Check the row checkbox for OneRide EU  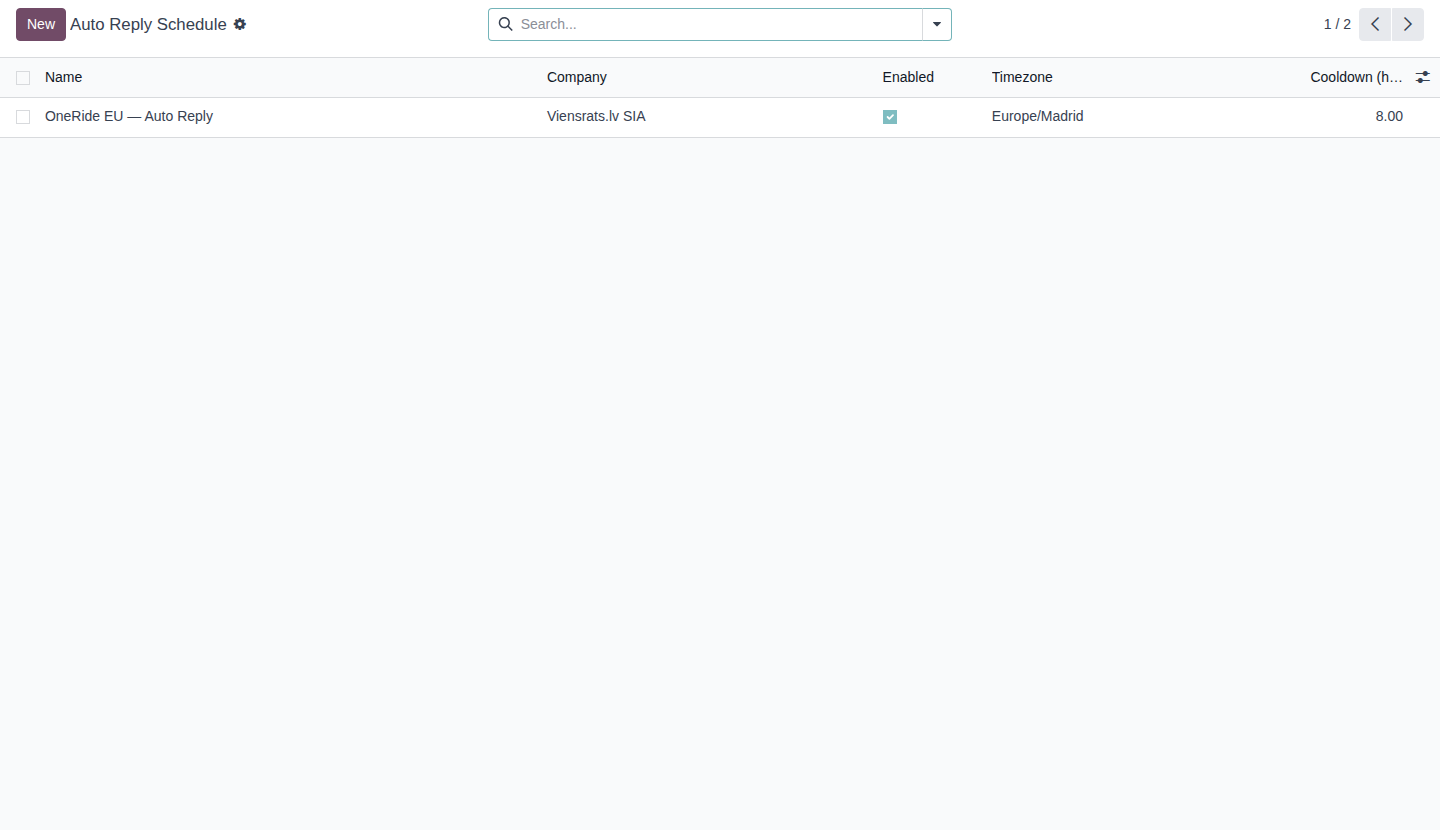point(23,116)
